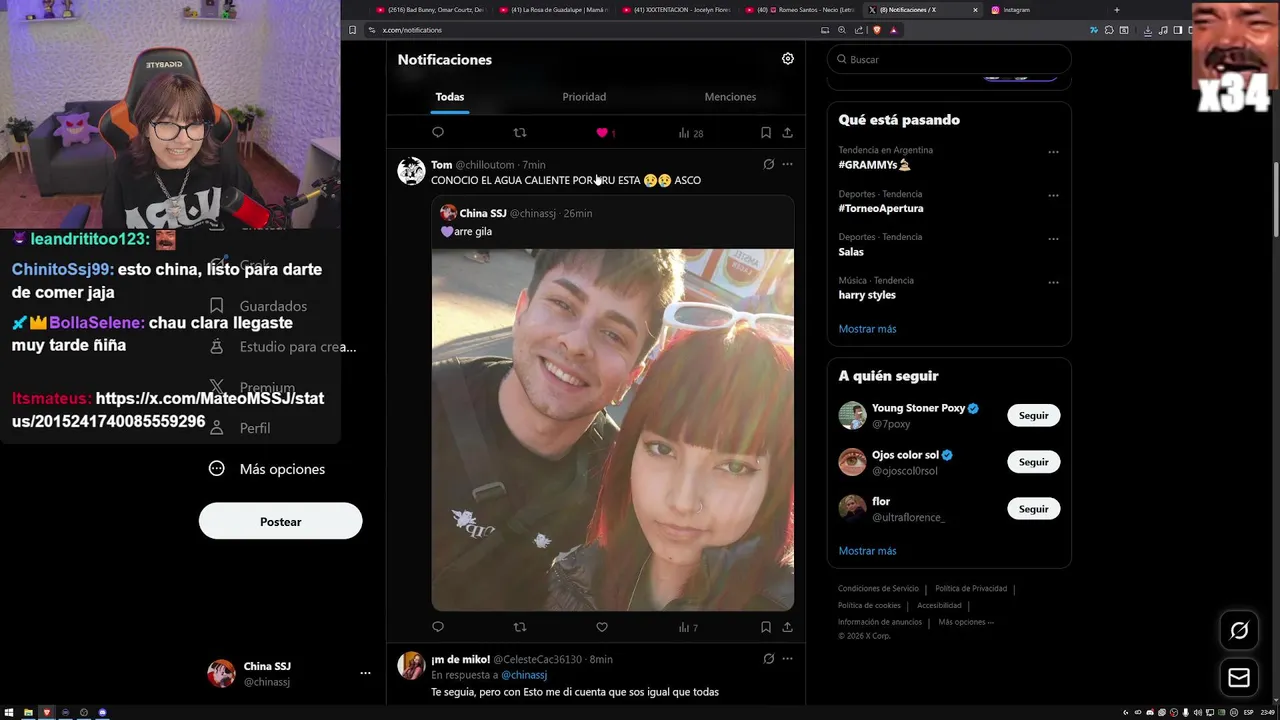Screen dimensions: 1280x720
Task: Open Política de Privacidad link
Action: [971, 589]
